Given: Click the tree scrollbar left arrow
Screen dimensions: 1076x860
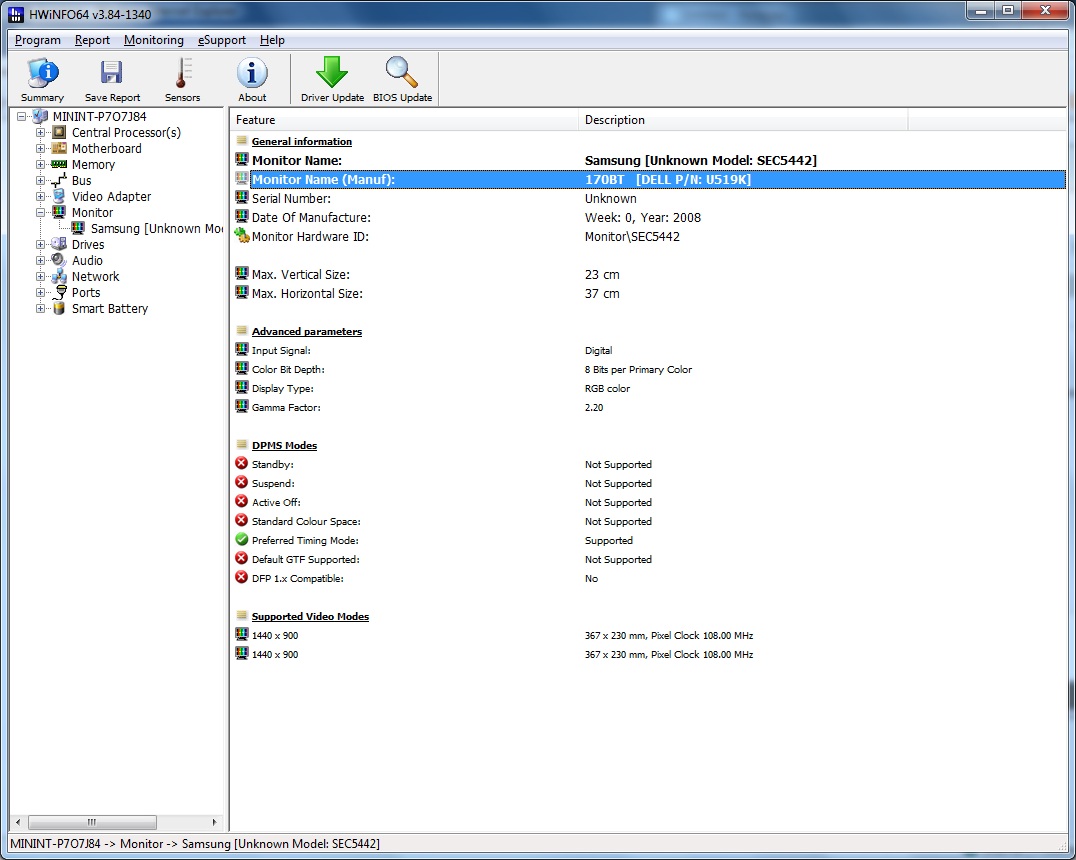Looking at the screenshot, I should 18,822.
